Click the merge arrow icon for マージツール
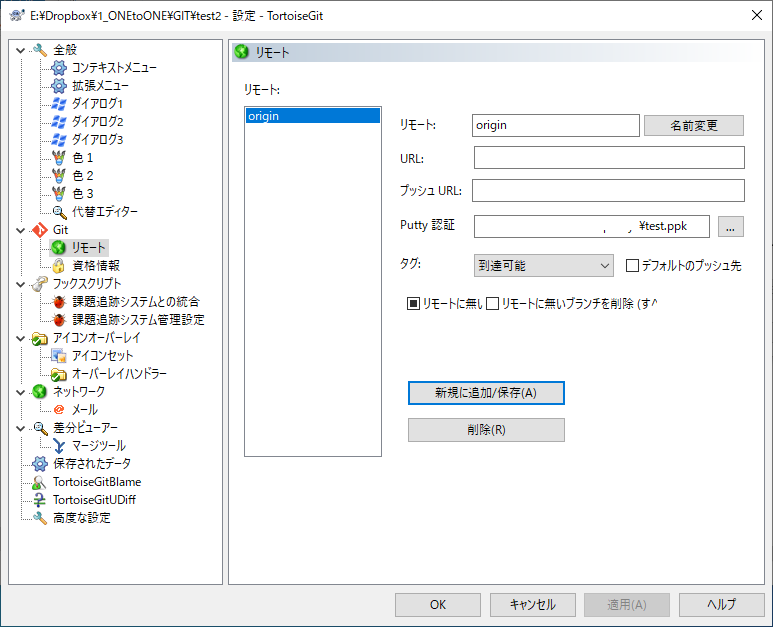The image size is (773, 627). [59, 446]
